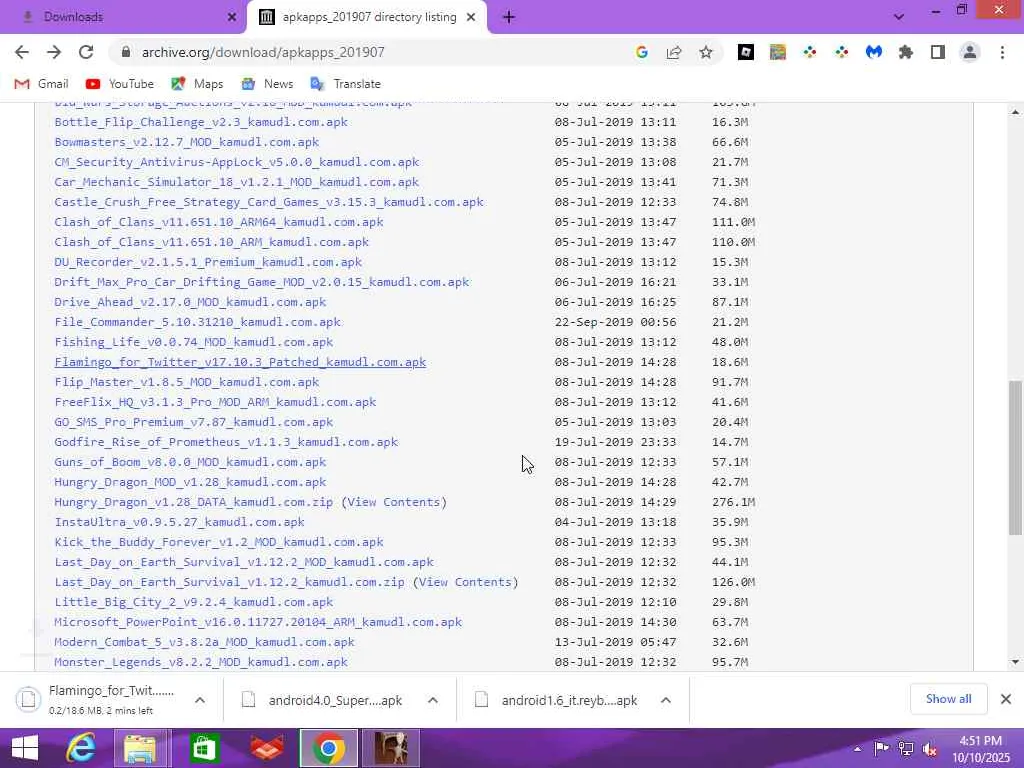Download Modern_Combat_5_v3.8.2a_MOD apk
The image size is (1024, 768).
tap(204, 642)
